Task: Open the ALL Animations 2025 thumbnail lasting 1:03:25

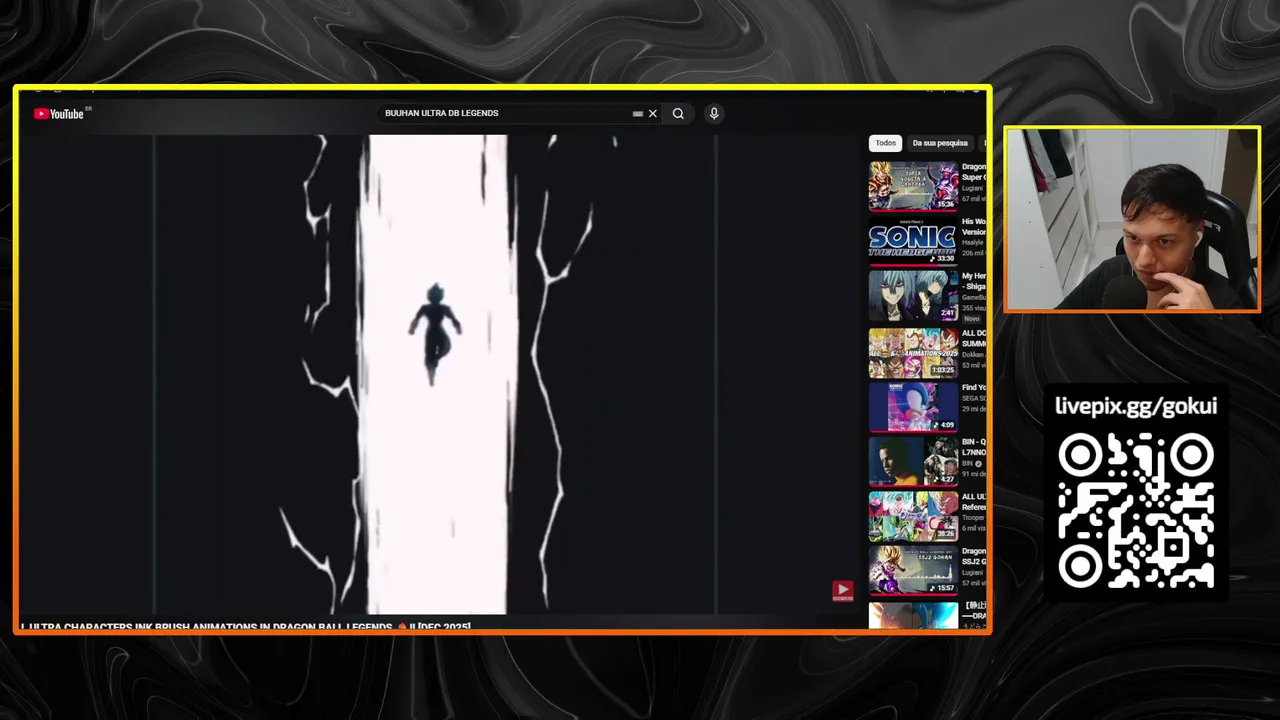Action: point(913,352)
